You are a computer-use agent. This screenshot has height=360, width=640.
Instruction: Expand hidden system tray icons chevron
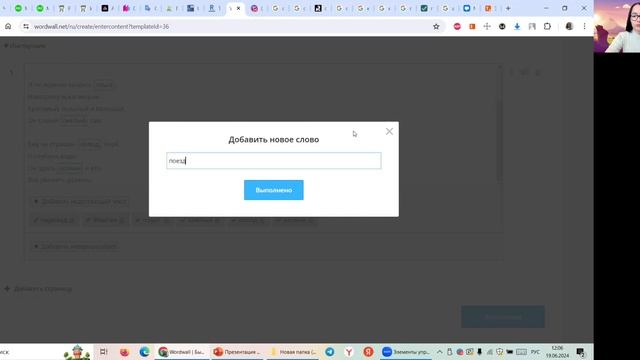pyautogui.click(x=440, y=352)
